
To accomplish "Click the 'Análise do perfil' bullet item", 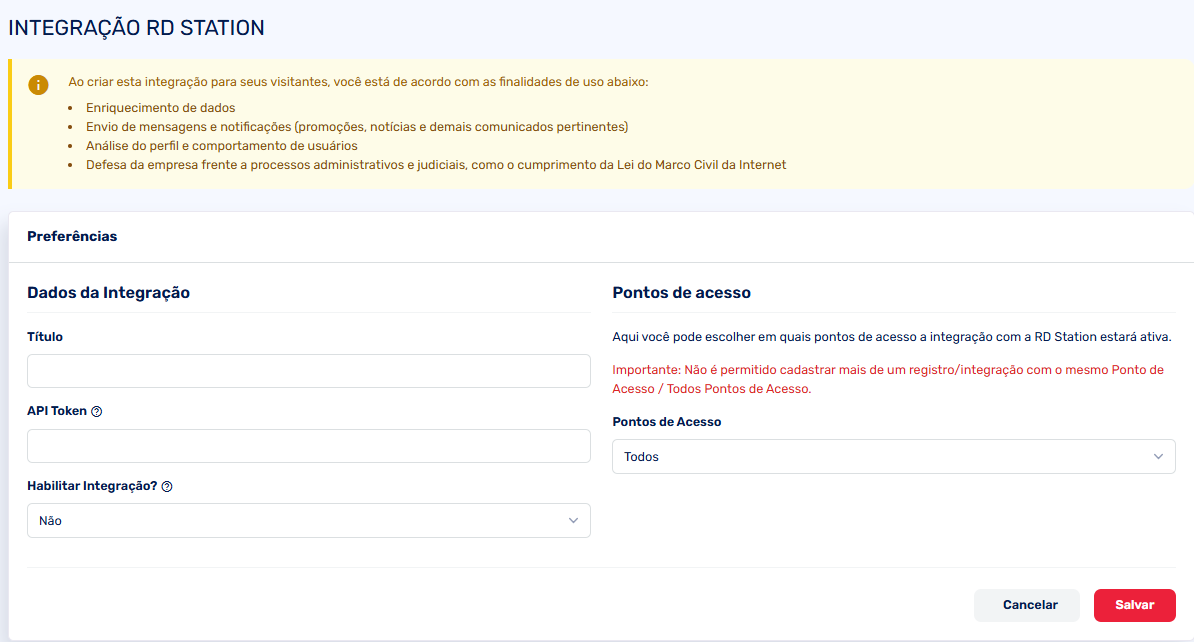I will [x=221, y=146].
